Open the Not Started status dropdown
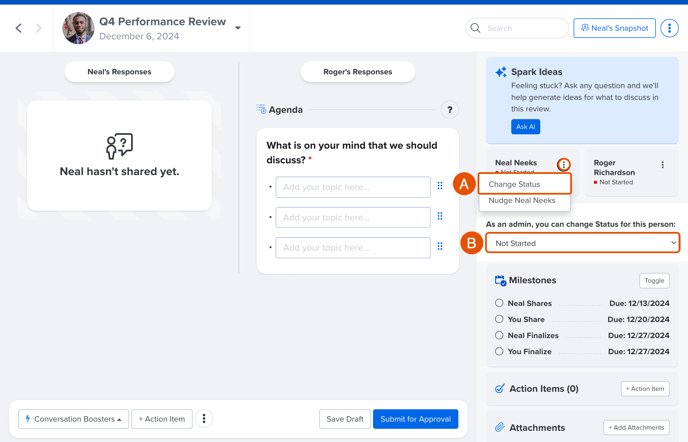This screenshot has height=442, width=688. pos(583,243)
